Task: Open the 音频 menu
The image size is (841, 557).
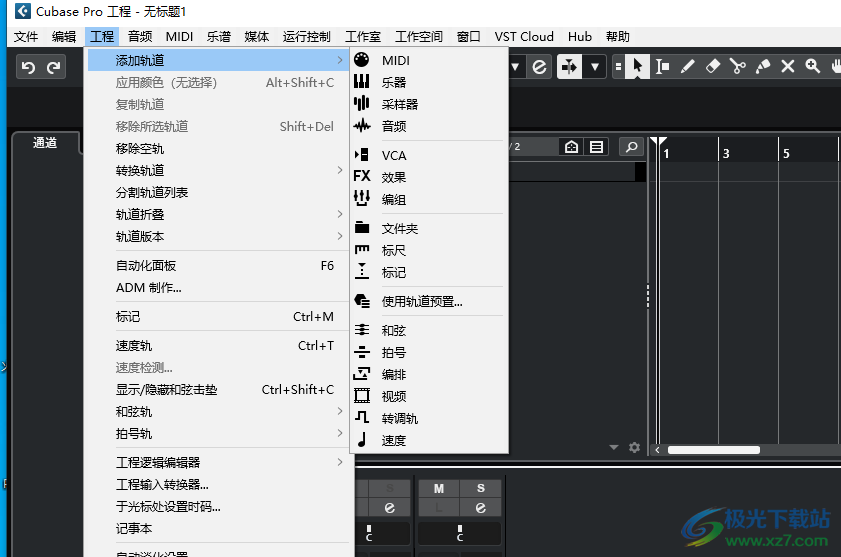Action: (140, 36)
